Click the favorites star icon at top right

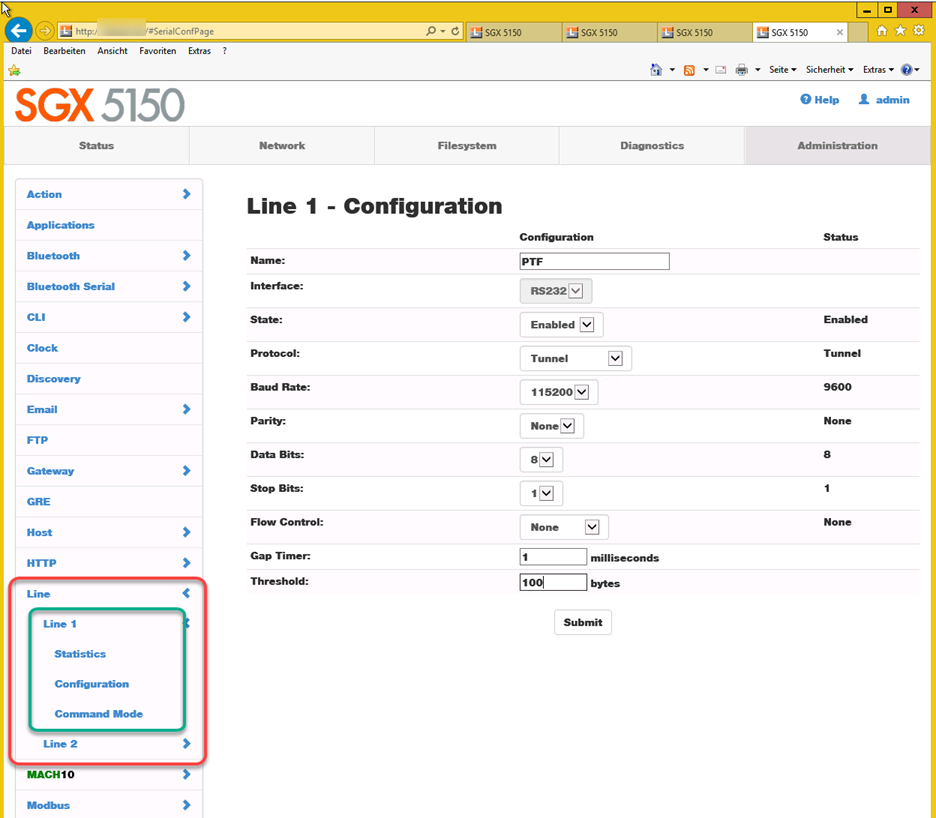click(900, 30)
